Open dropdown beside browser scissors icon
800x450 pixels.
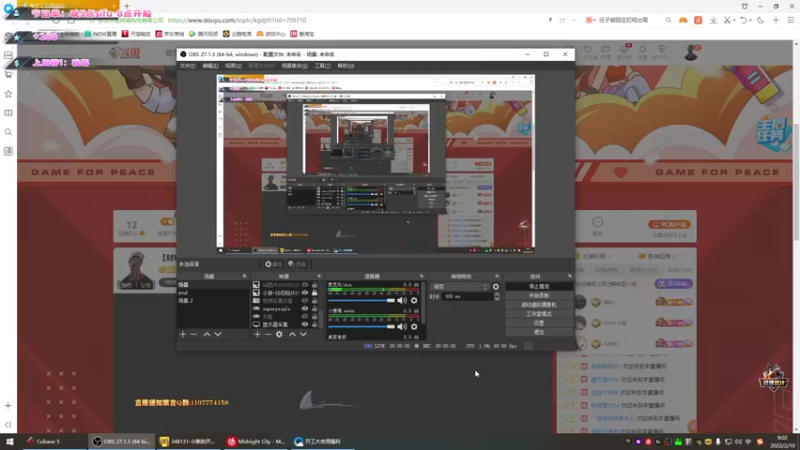click(x=734, y=20)
